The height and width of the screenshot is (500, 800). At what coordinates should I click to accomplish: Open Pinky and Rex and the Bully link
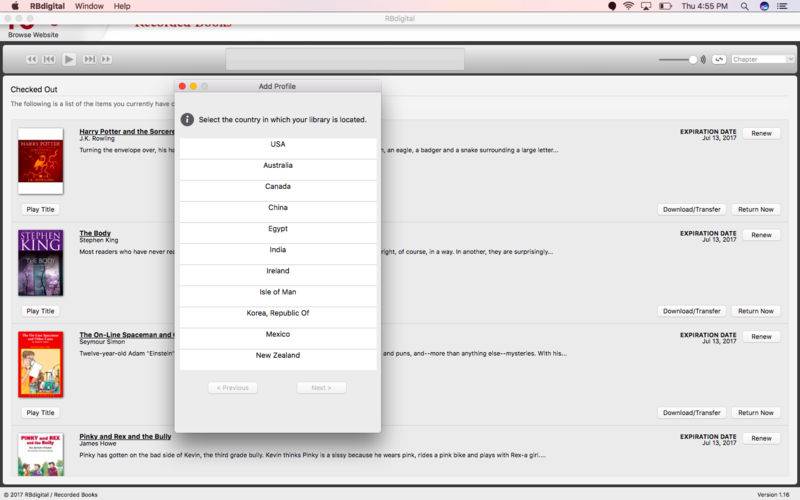125,436
